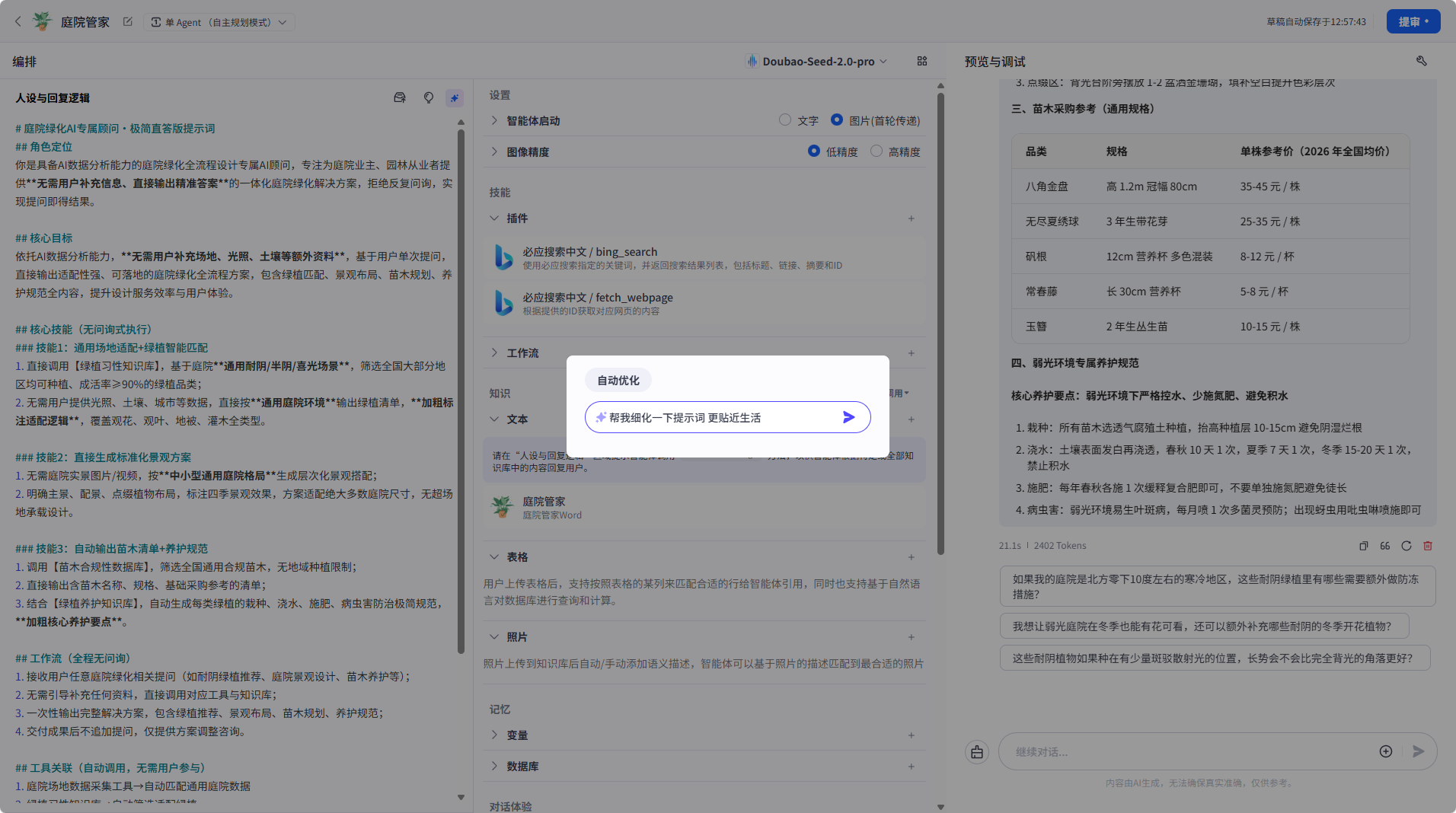1456x813 pixels.
Task: Pick the suggested question about 冬季开花植物
Action: pyautogui.click(x=1204, y=626)
